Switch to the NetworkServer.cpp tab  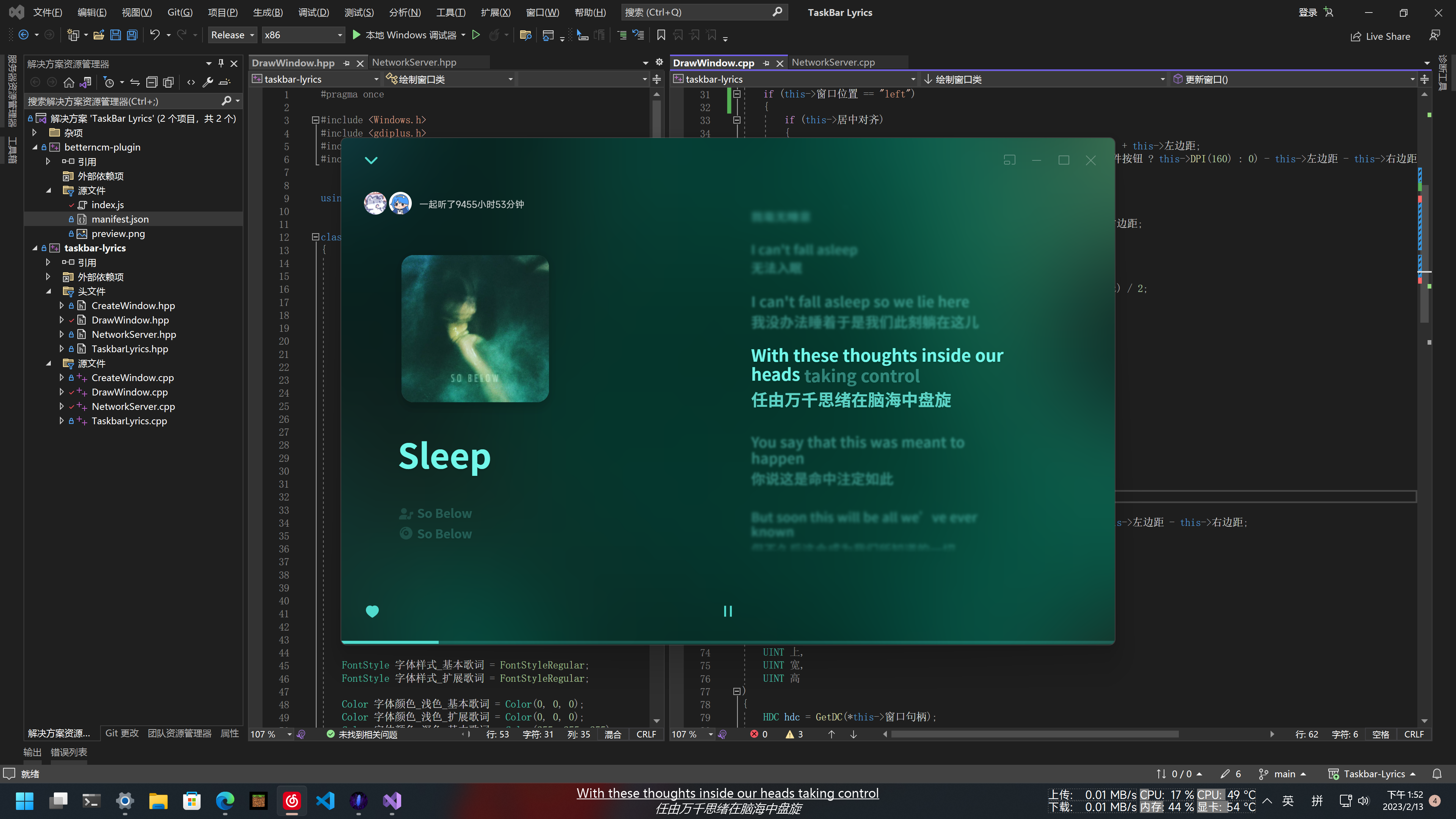833,62
